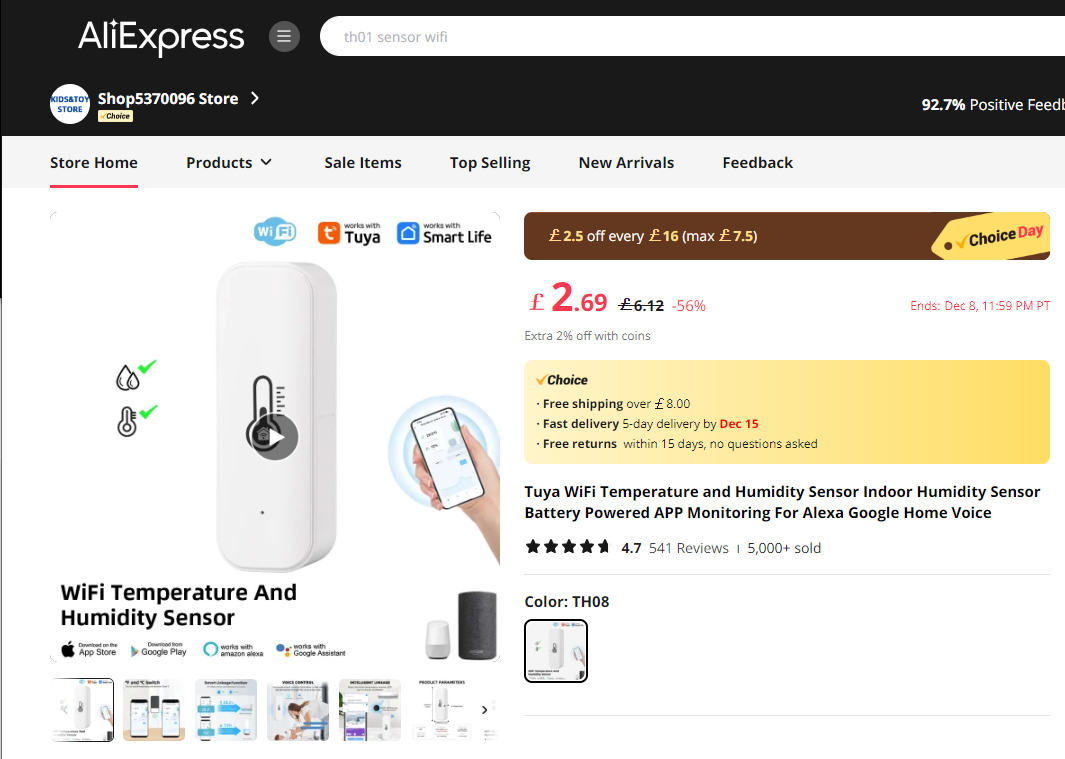Open the hamburger categories menu icon
The width and height of the screenshot is (1065, 759).
point(284,37)
